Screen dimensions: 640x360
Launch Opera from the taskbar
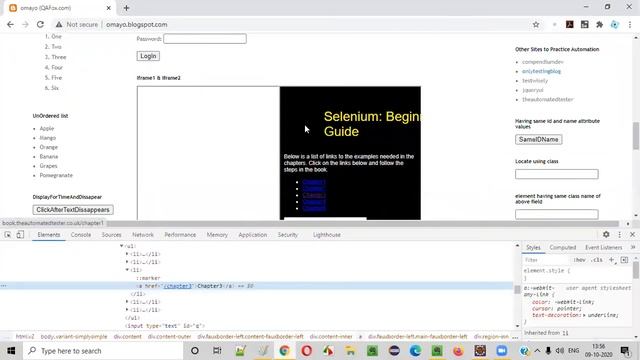point(307,351)
